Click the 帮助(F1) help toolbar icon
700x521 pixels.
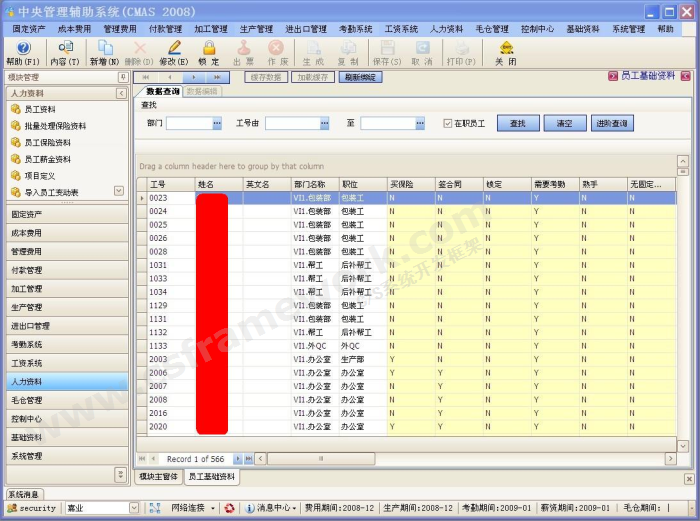(x=23, y=48)
